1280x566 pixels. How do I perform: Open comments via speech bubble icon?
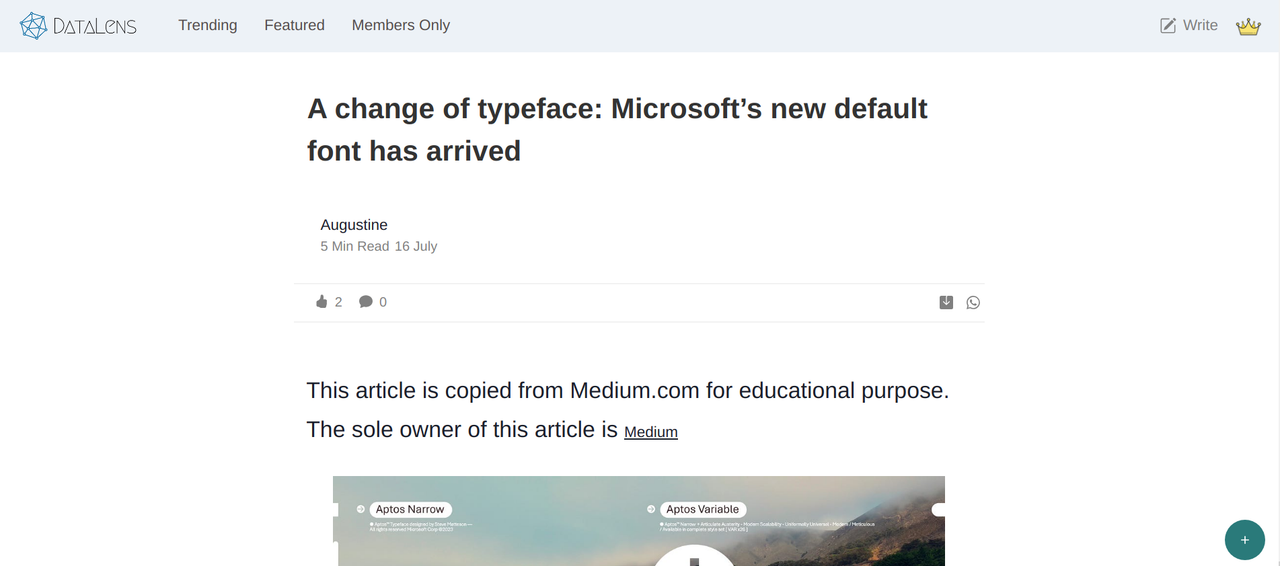(x=366, y=302)
